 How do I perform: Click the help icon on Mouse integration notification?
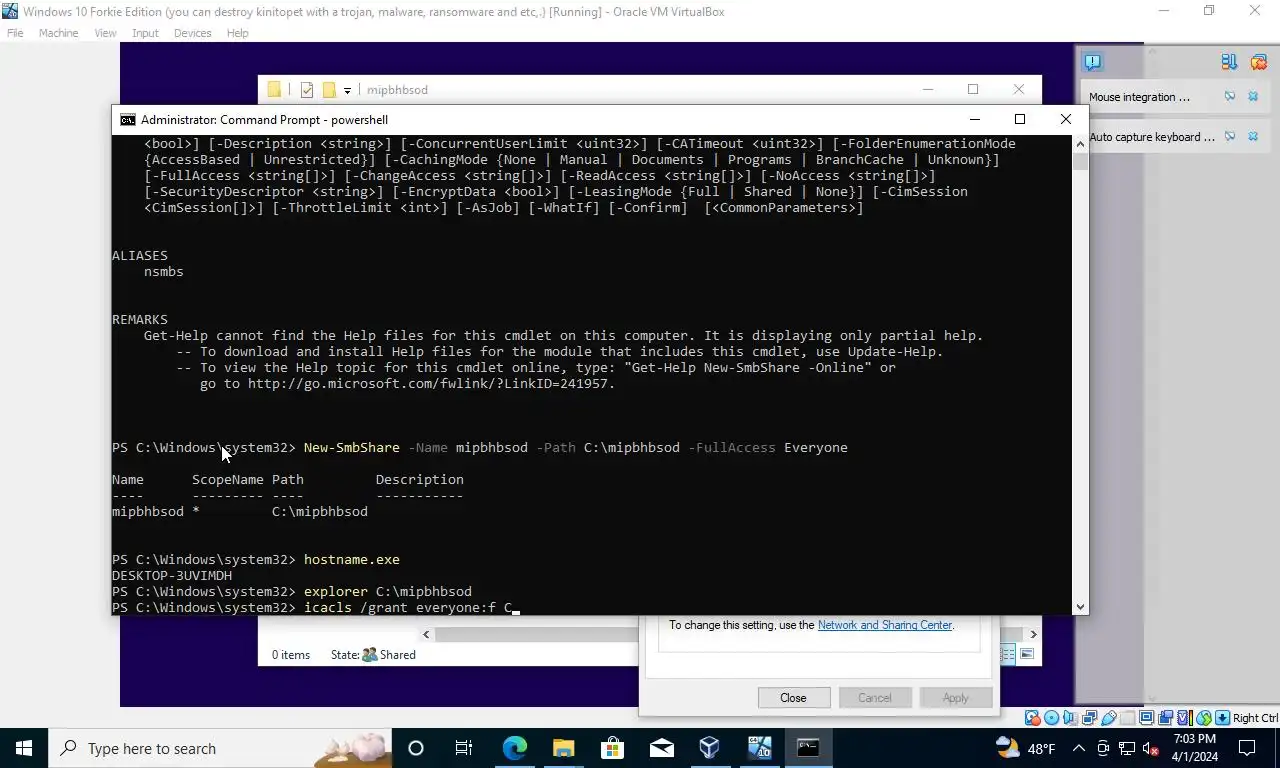[x=1230, y=97]
